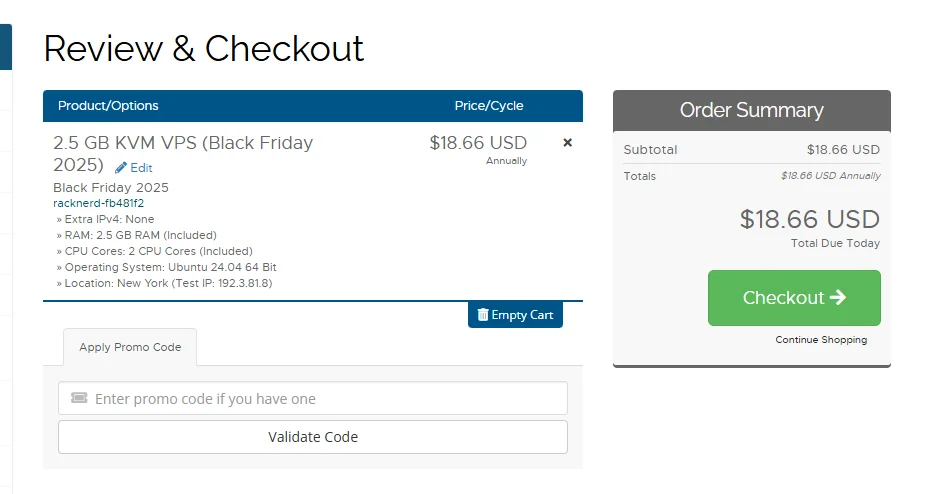Click the ticket icon in promo field
952x494 pixels.
coord(79,398)
